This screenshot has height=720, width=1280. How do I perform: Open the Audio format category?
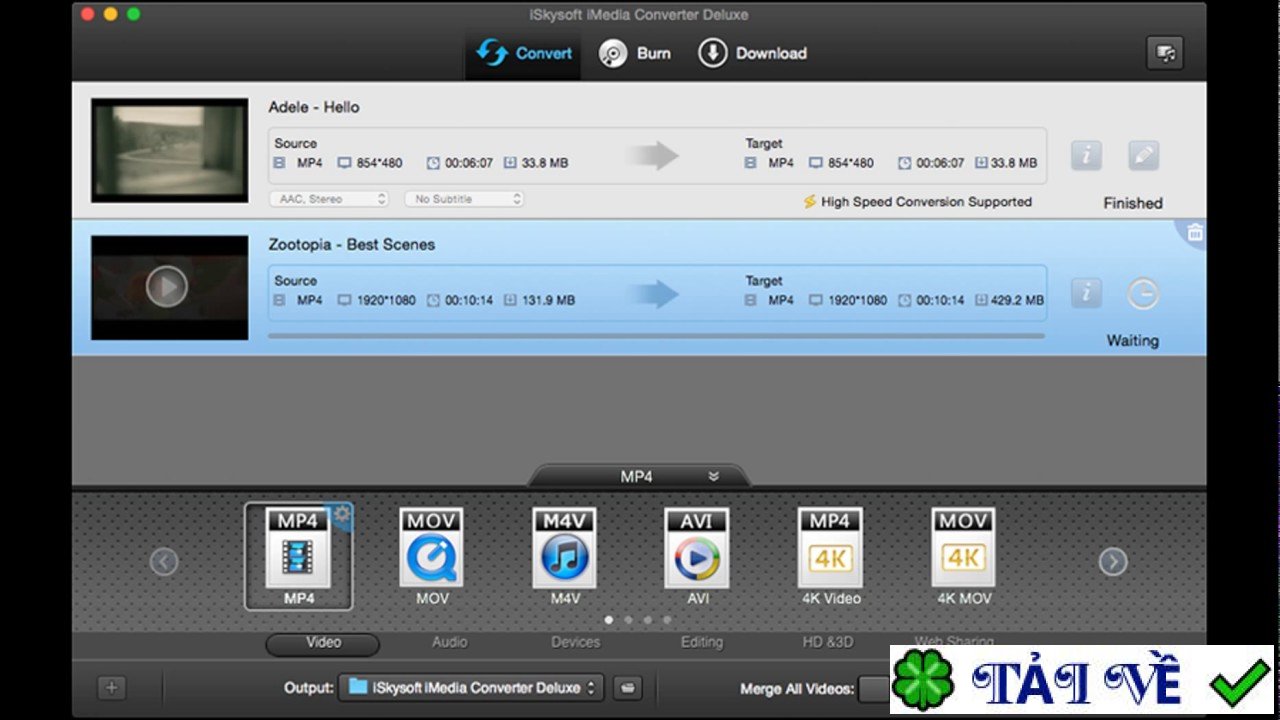449,642
